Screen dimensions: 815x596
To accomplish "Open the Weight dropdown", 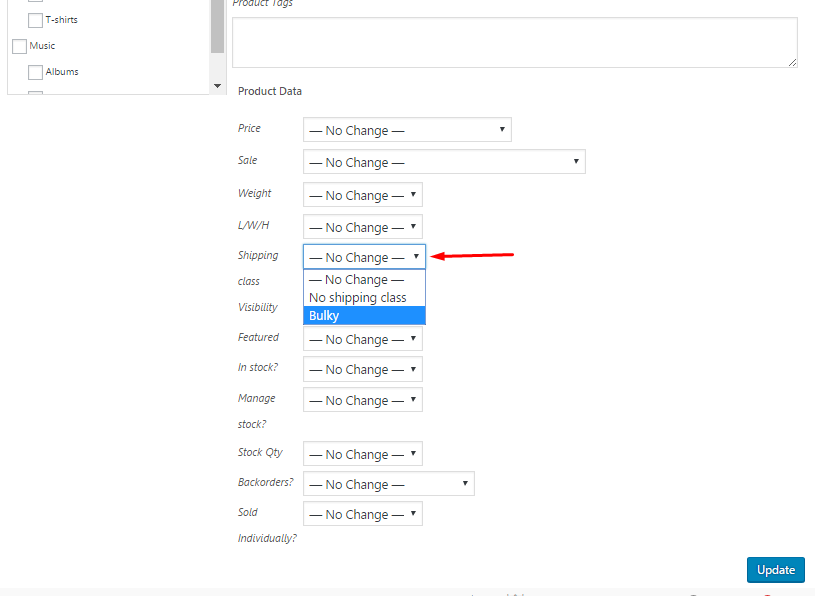I will pos(362,195).
